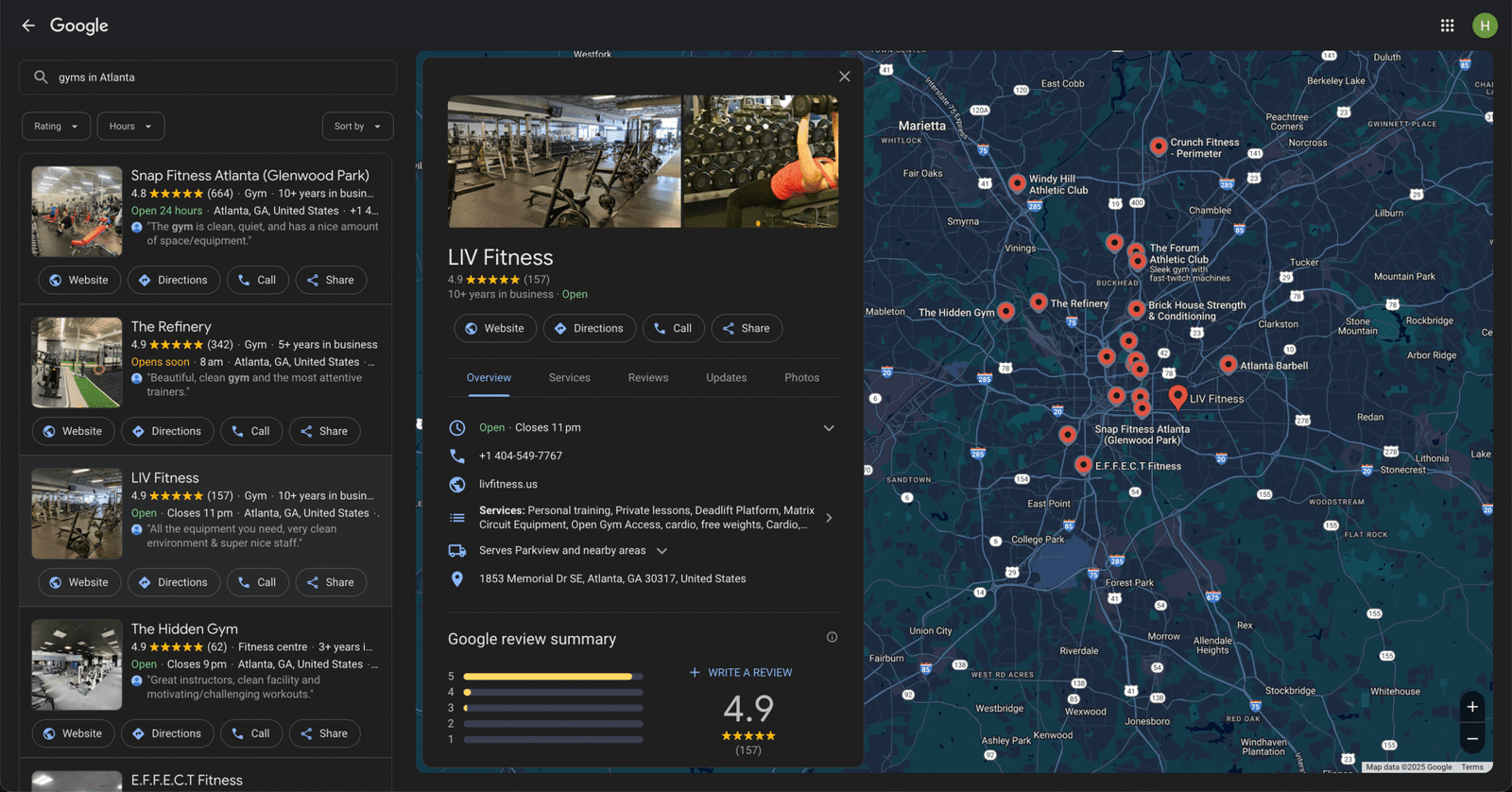1512x792 pixels.
Task: Get Directions to Snap Fitness Atlanta
Action: pos(173,280)
